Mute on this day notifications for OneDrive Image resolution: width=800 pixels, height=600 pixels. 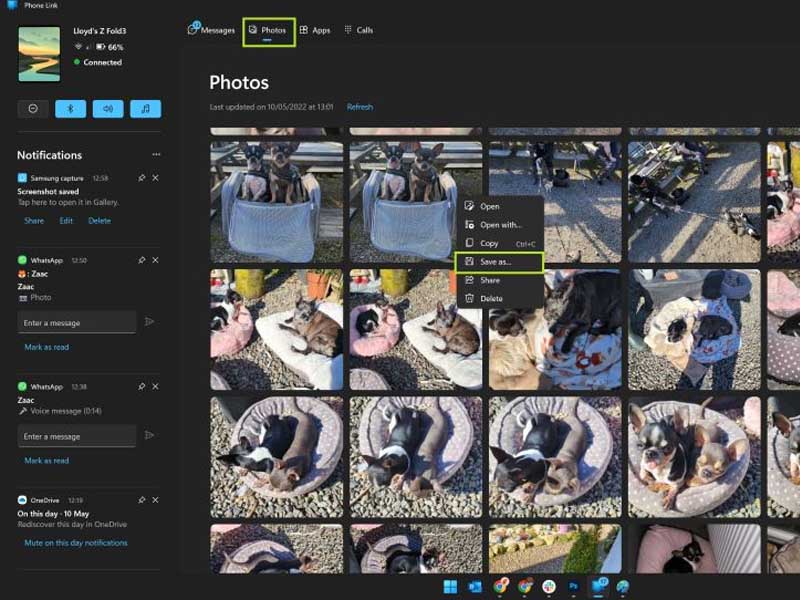76,543
